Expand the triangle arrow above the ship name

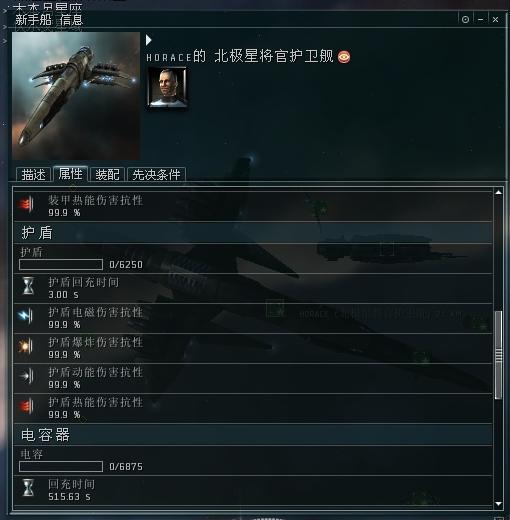[149, 40]
